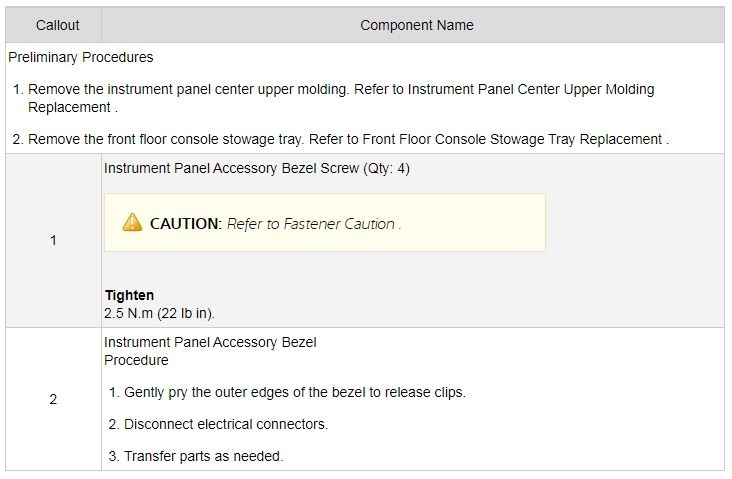
Task: Click the 2.5 N.m torque value
Action: [159, 313]
